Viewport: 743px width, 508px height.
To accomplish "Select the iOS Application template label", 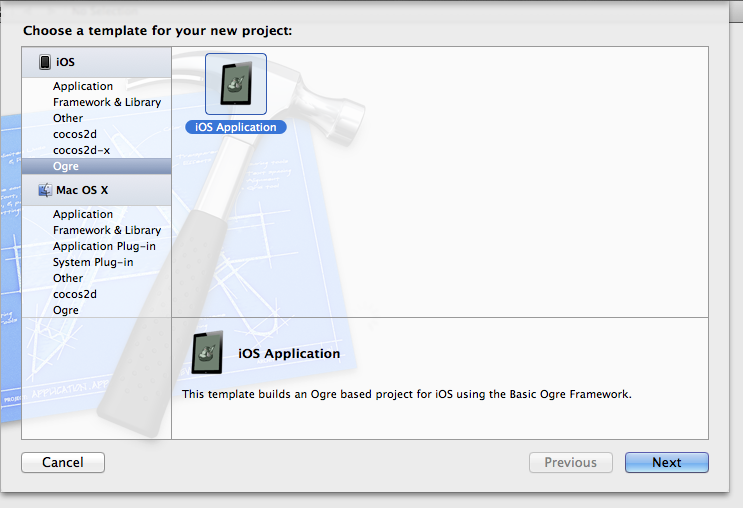I will 236,127.
